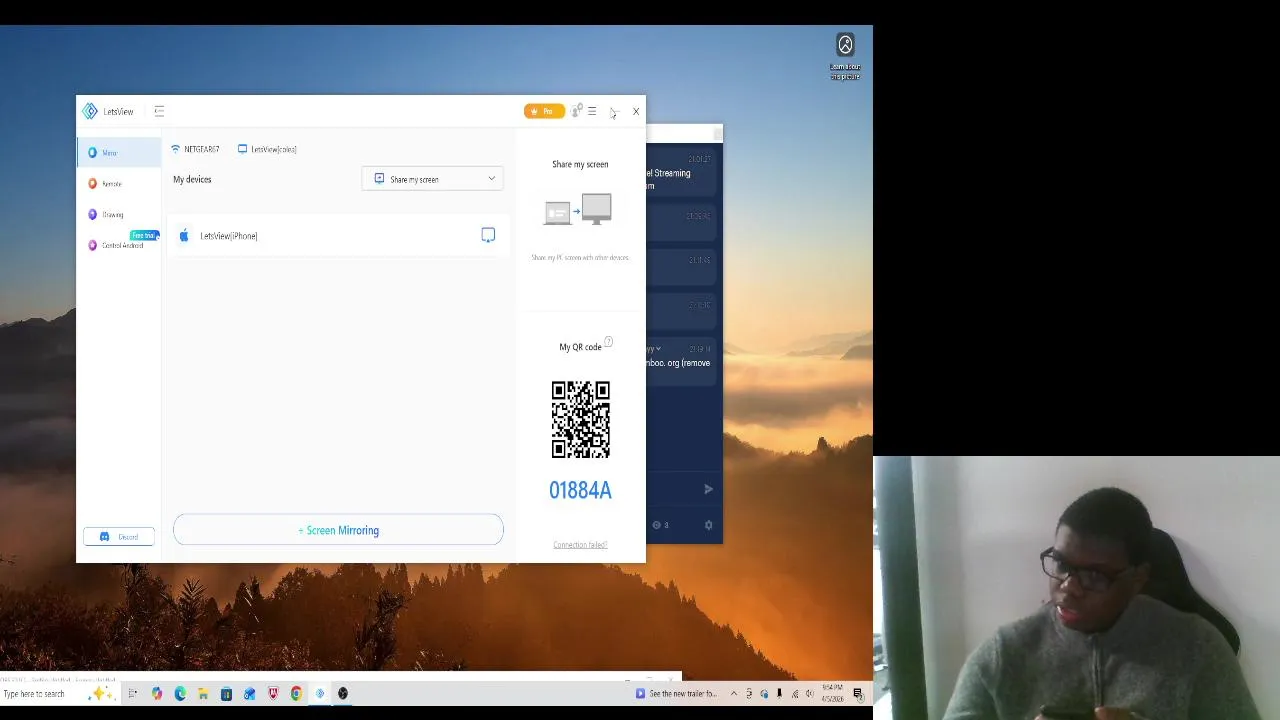Click the orange Pro upgrade button
This screenshot has height=720, width=1280.
click(544, 111)
